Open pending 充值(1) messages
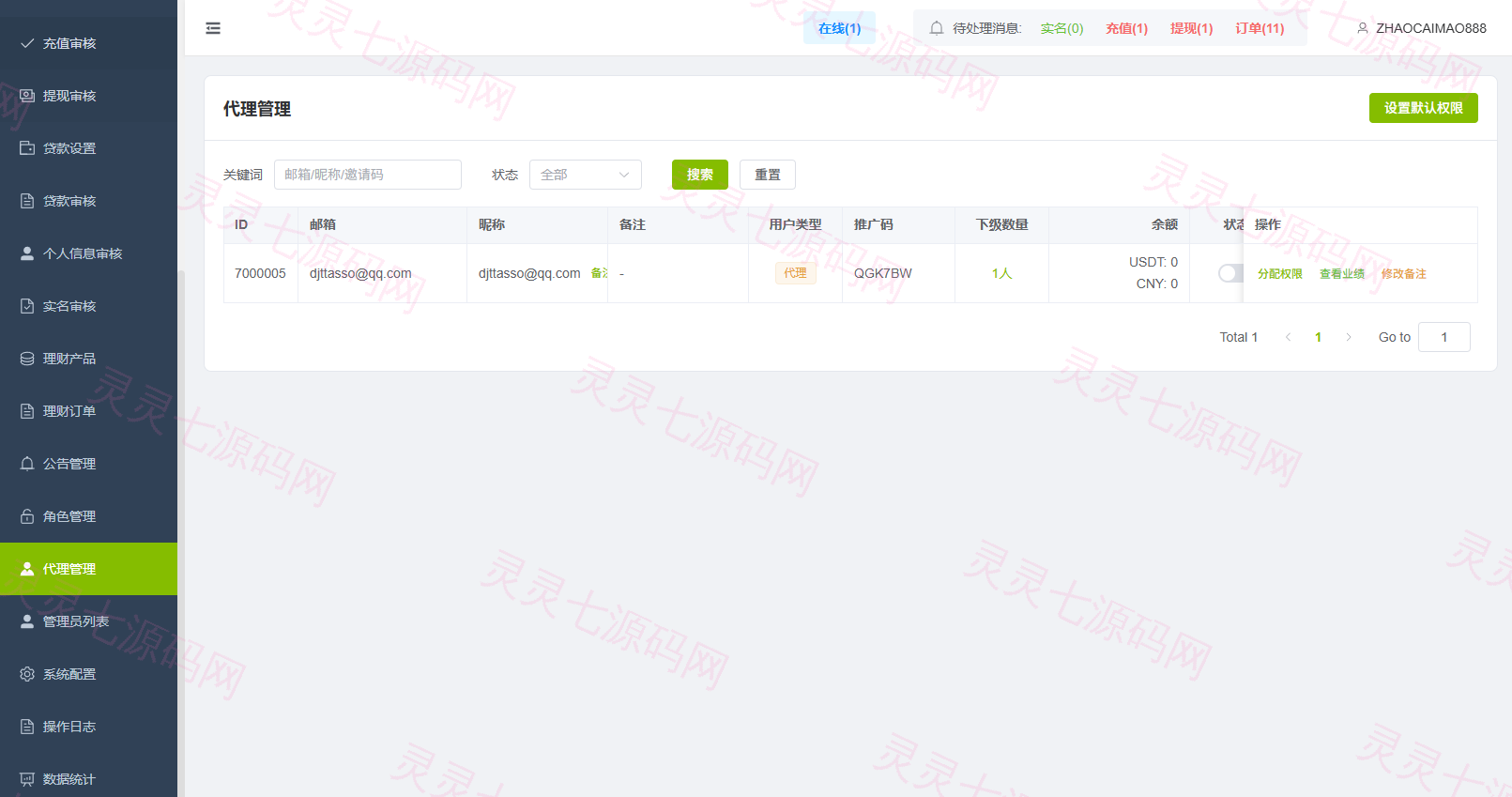This screenshot has width=1512, height=797. point(1126,28)
